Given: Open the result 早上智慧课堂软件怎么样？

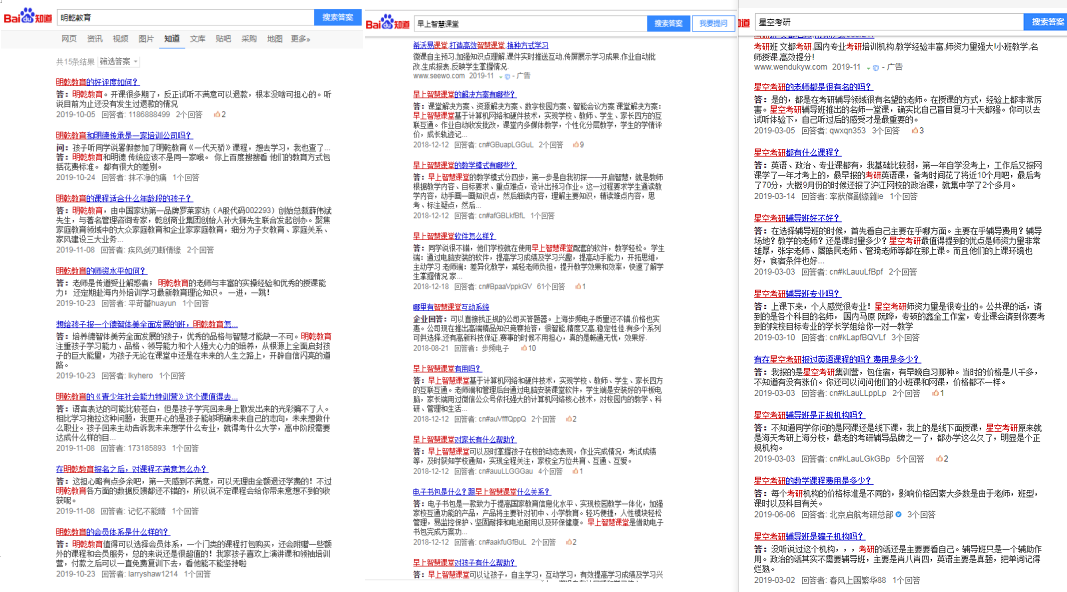Looking at the screenshot, I should tap(454, 236).
